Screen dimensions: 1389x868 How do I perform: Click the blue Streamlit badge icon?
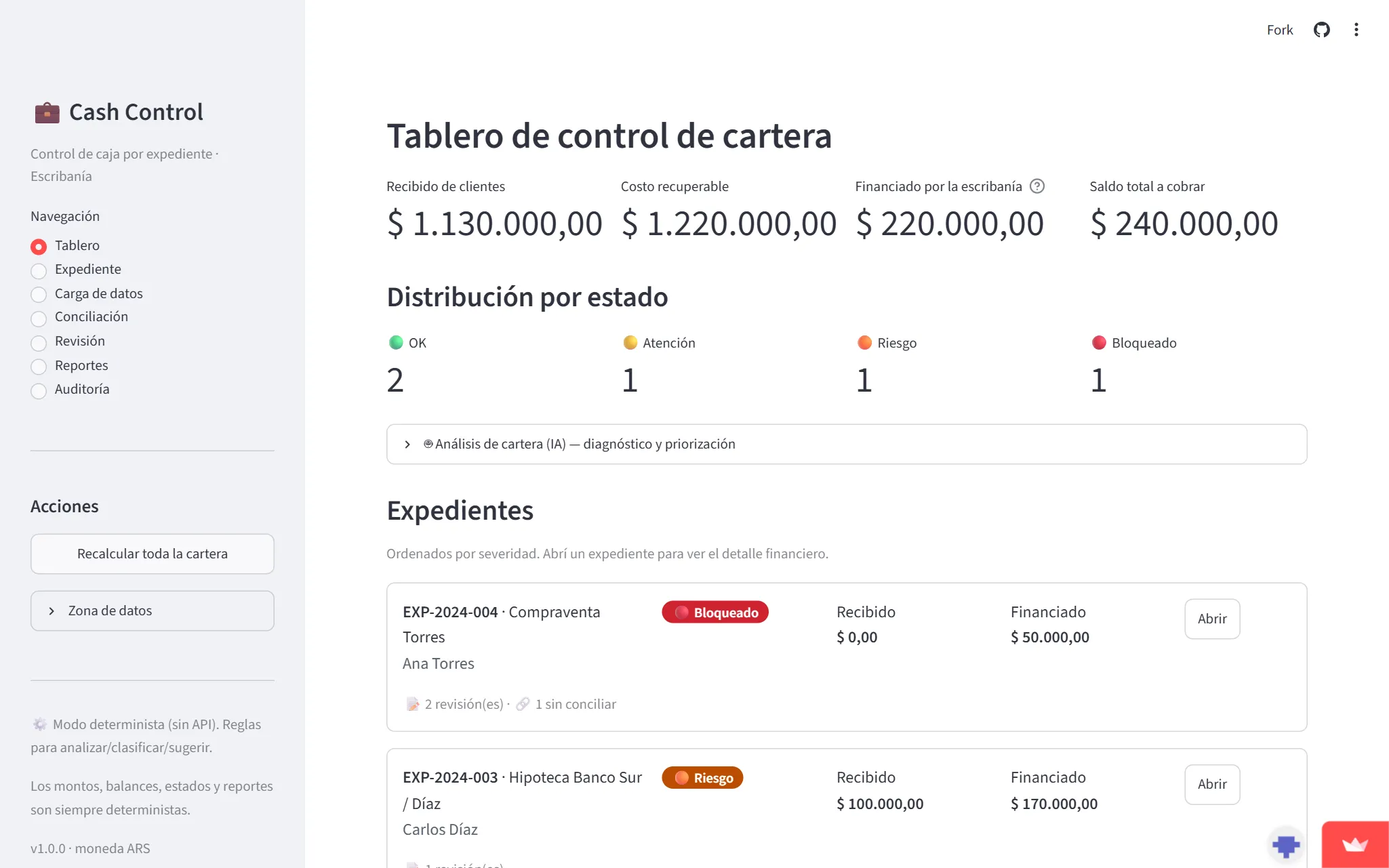(1286, 846)
